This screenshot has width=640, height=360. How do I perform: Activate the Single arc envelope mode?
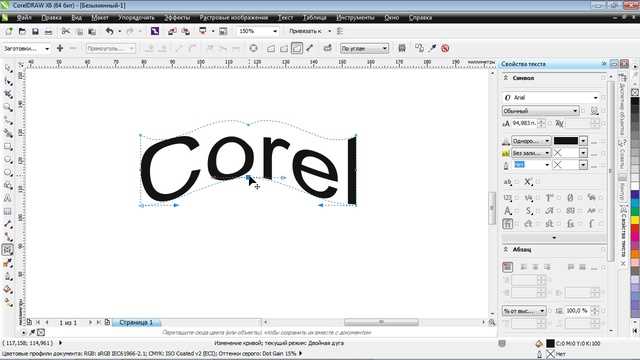coord(284,48)
